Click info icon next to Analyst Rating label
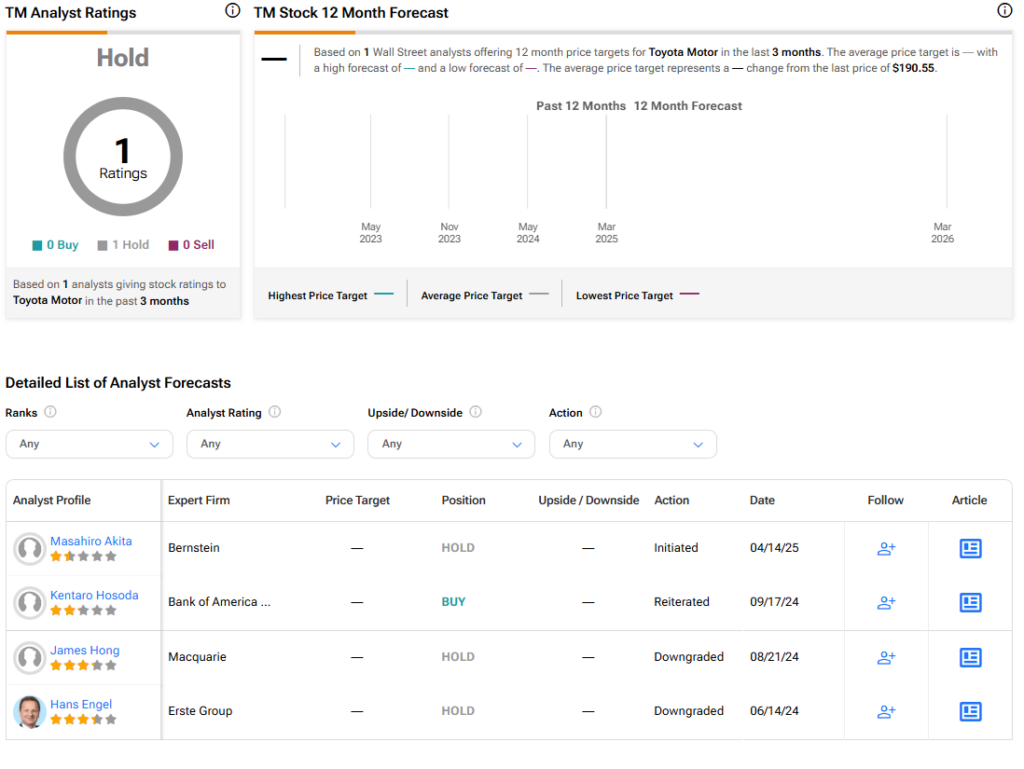The image size is (1024, 769). [x=275, y=412]
